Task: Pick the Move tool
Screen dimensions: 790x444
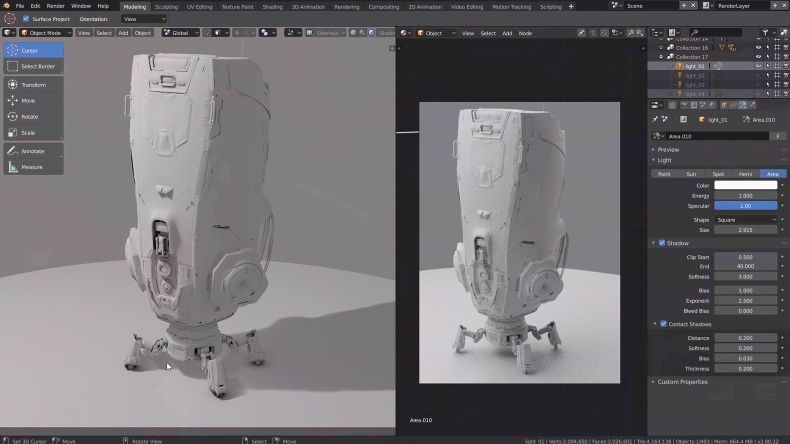Action: tap(33, 101)
